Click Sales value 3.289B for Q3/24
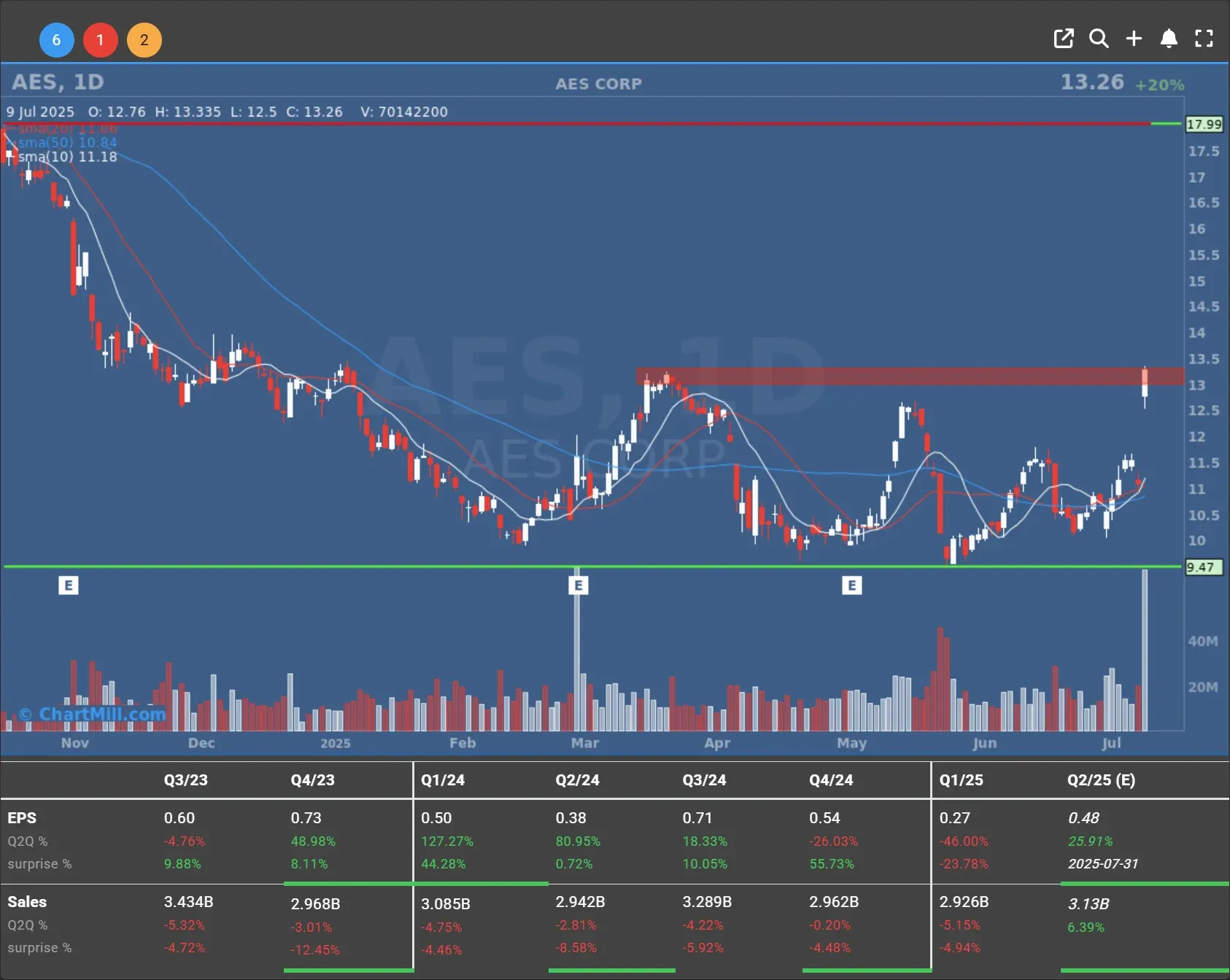This screenshot has width=1230, height=980. pos(707,901)
